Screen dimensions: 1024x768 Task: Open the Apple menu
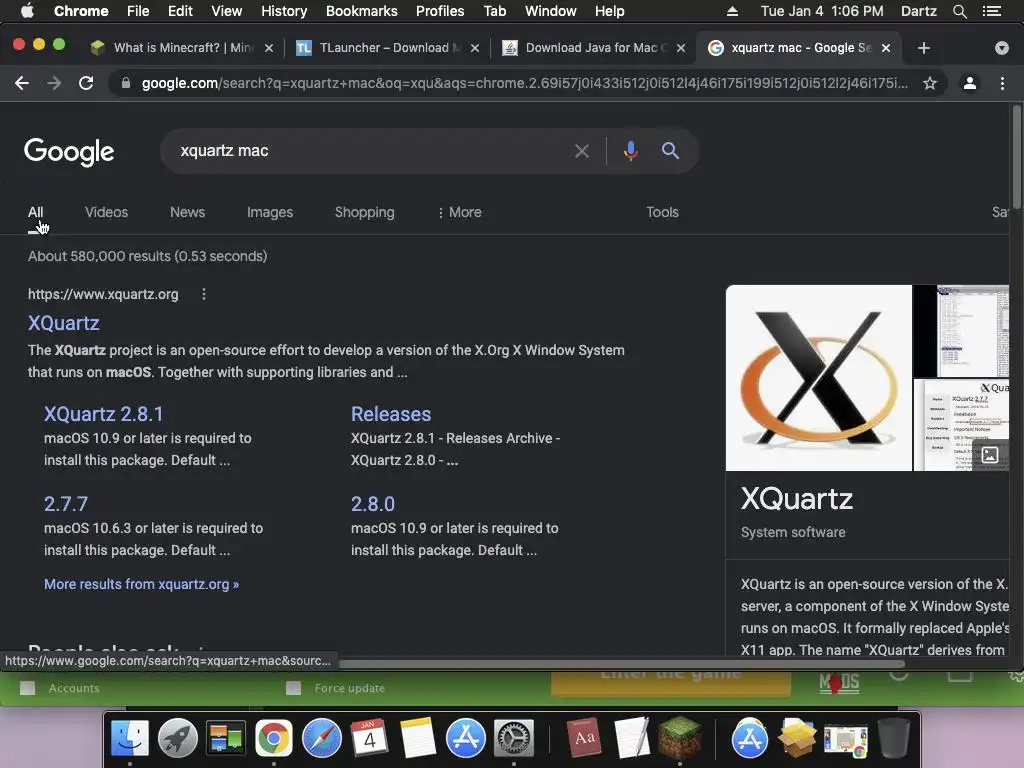(27, 11)
